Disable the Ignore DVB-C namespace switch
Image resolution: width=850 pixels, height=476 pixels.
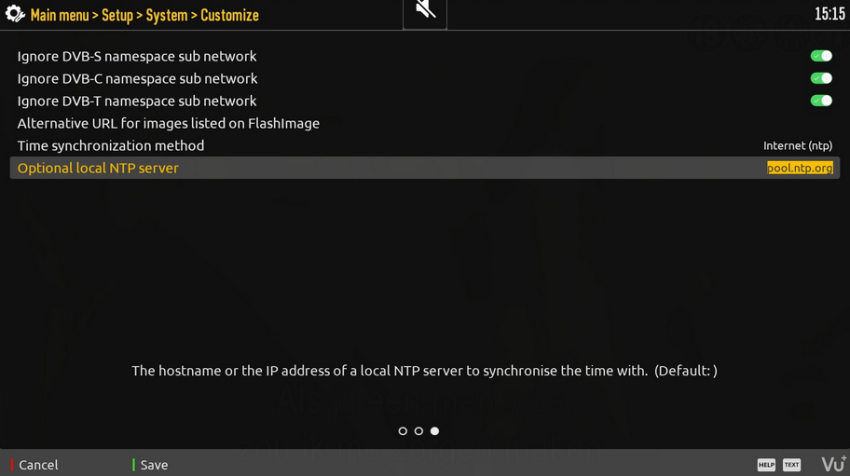click(x=821, y=78)
